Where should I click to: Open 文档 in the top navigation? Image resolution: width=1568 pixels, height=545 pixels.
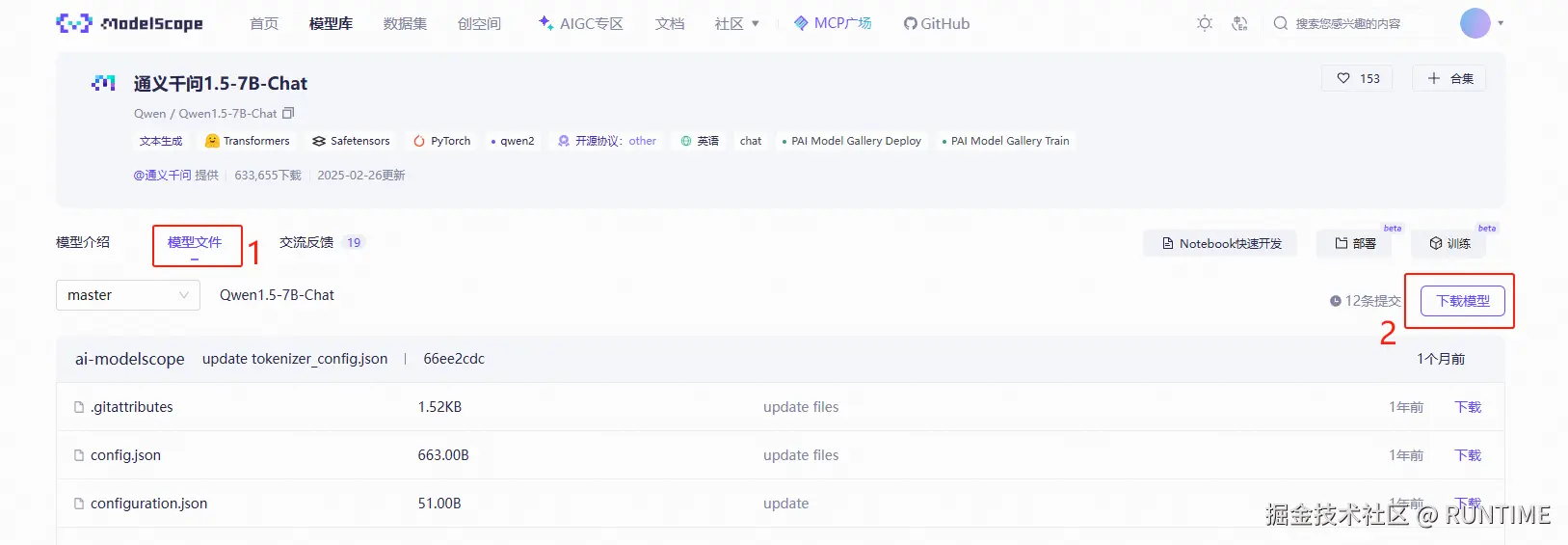point(670,23)
